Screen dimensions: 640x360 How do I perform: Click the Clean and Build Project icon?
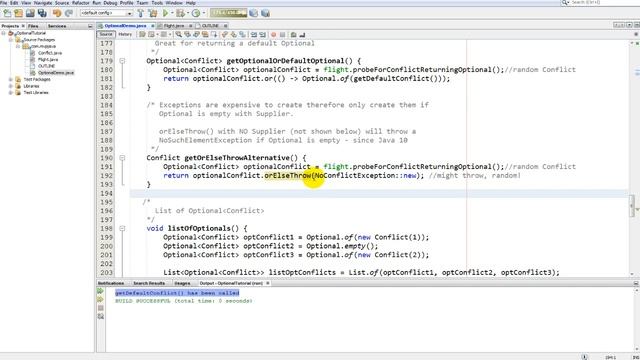pos(153,13)
